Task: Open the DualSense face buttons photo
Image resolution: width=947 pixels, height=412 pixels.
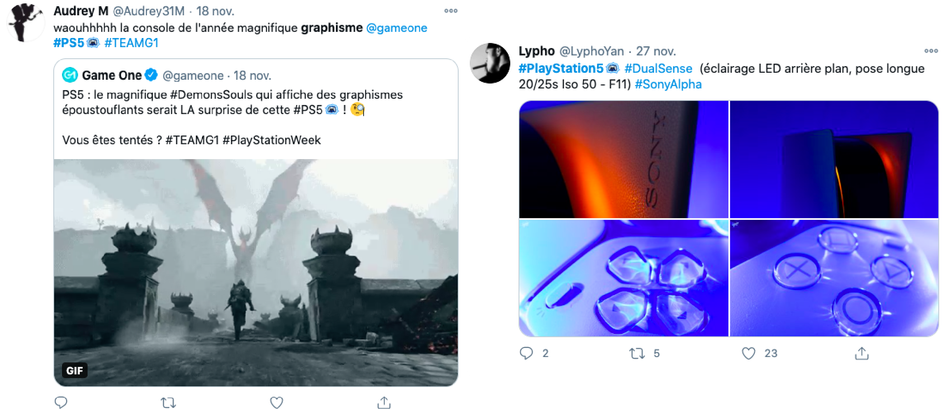Action: [834, 278]
